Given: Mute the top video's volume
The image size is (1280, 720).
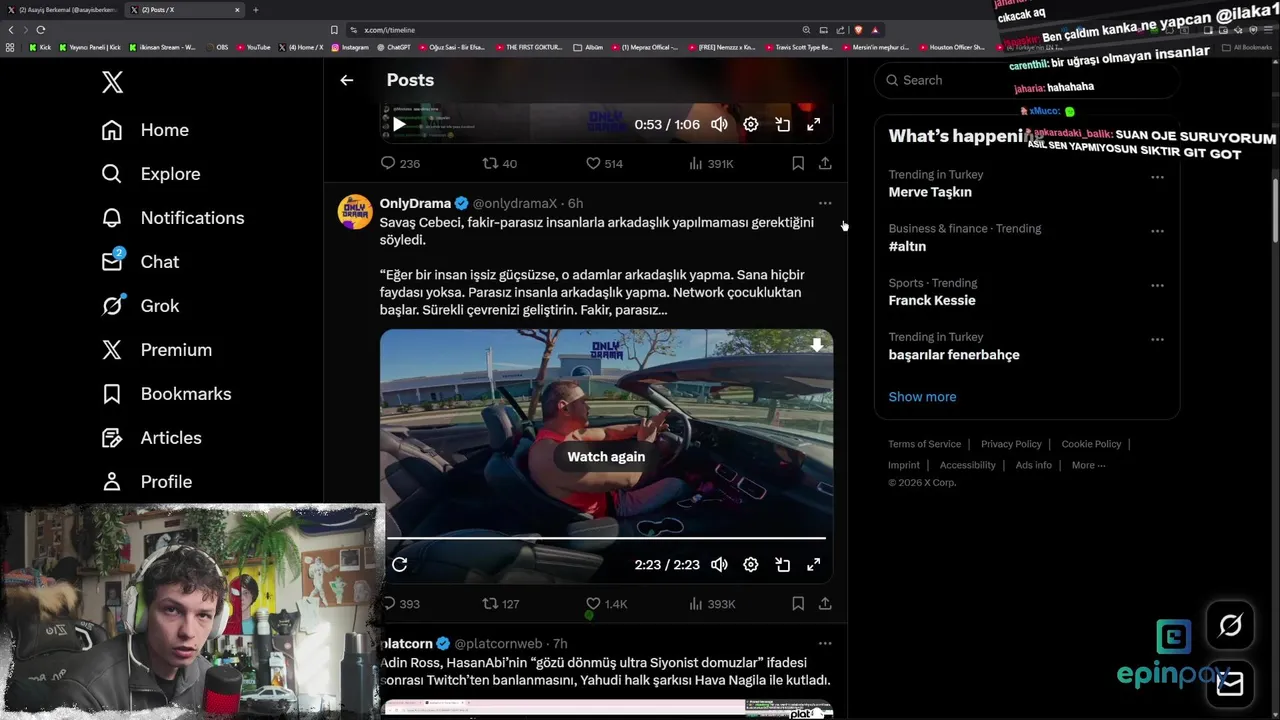Looking at the screenshot, I should [x=719, y=125].
